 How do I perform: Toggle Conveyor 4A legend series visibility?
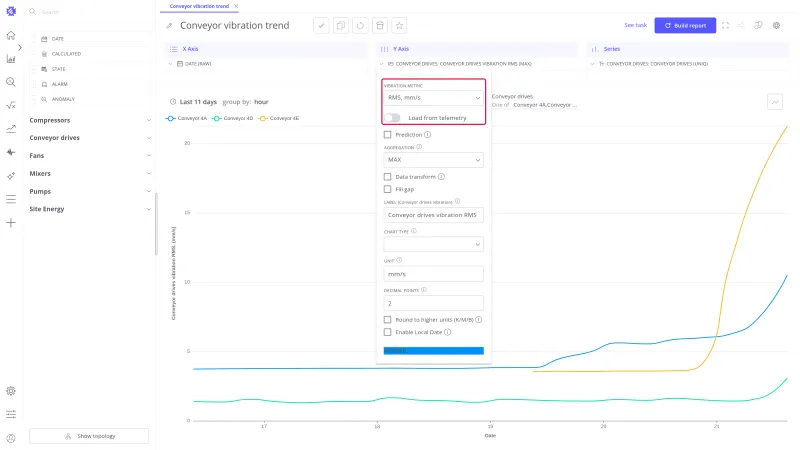(187, 118)
